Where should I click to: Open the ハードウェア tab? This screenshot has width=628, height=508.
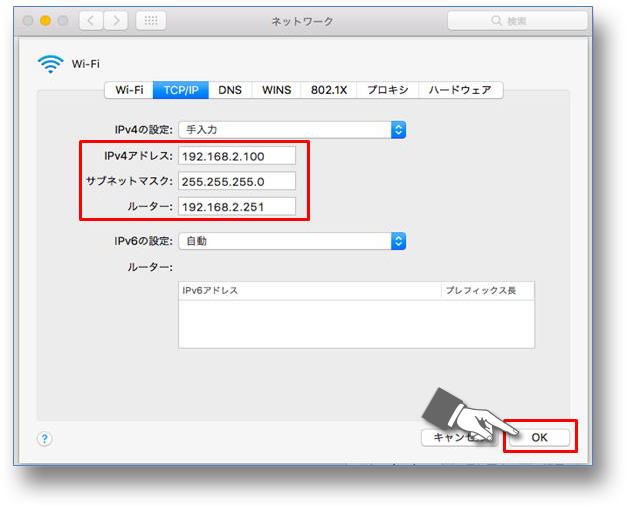tap(461, 90)
